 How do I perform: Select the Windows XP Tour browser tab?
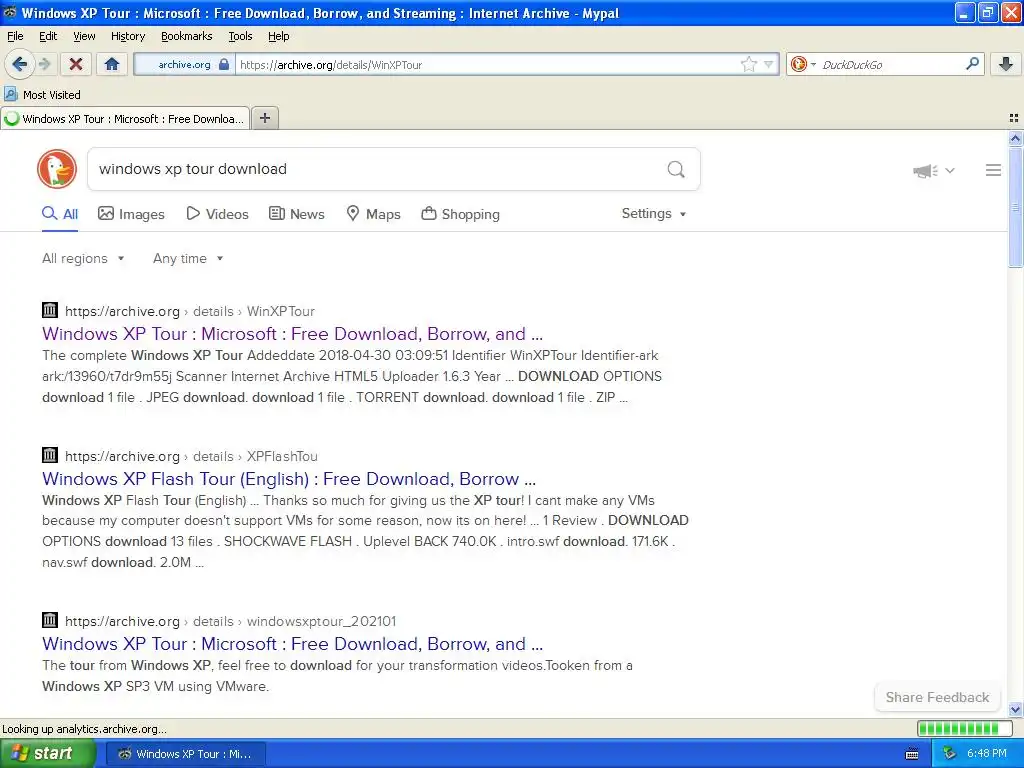tap(125, 119)
